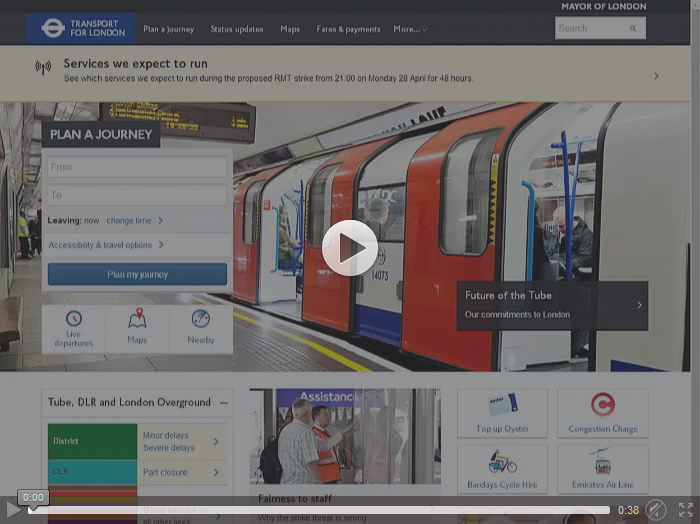Click the Severe delays text
This screenshot has width=700, height=524.
coord(169,448)
